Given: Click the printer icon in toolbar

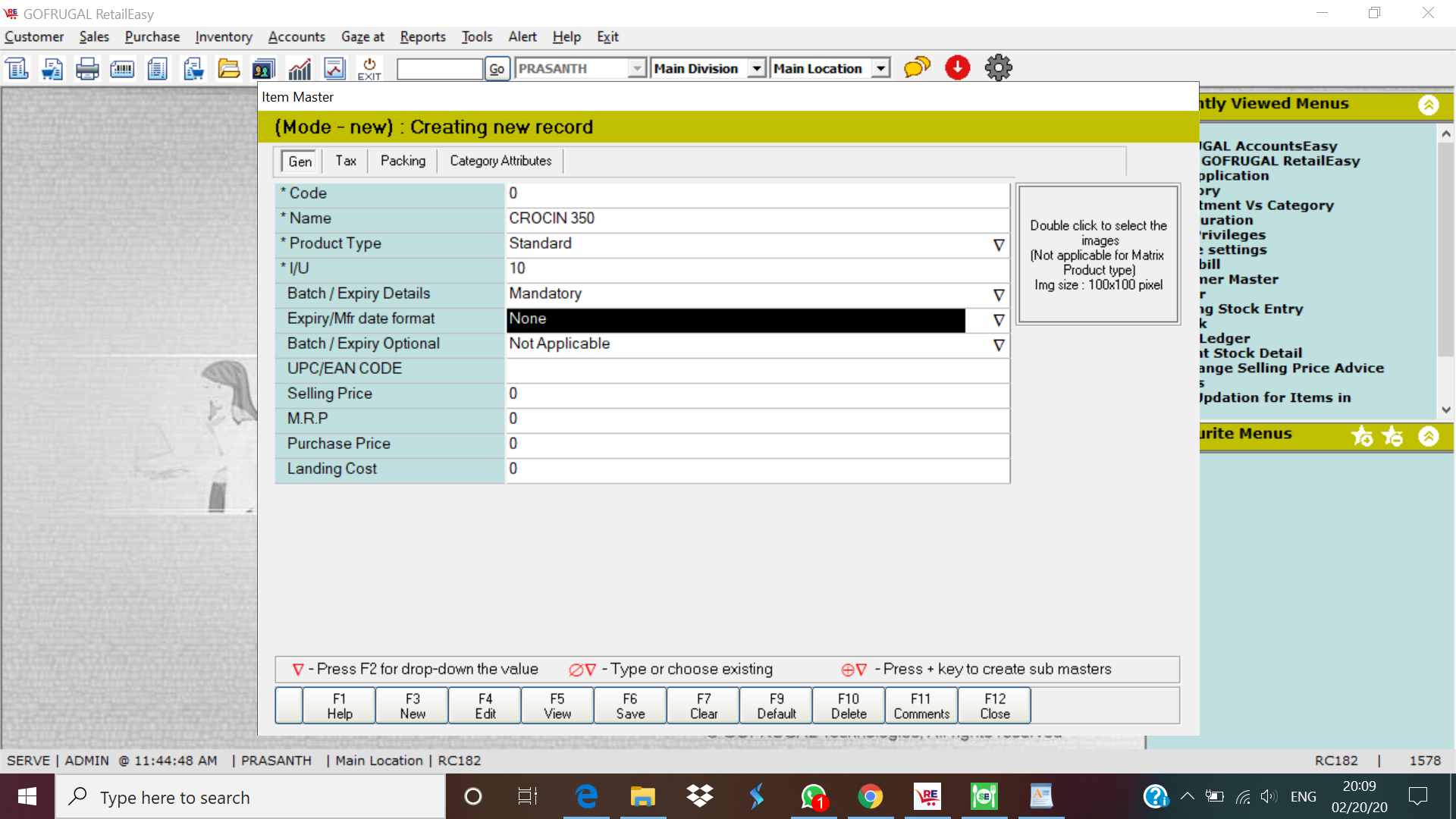Looking at the screenshot, I should [x=87, y=69].
